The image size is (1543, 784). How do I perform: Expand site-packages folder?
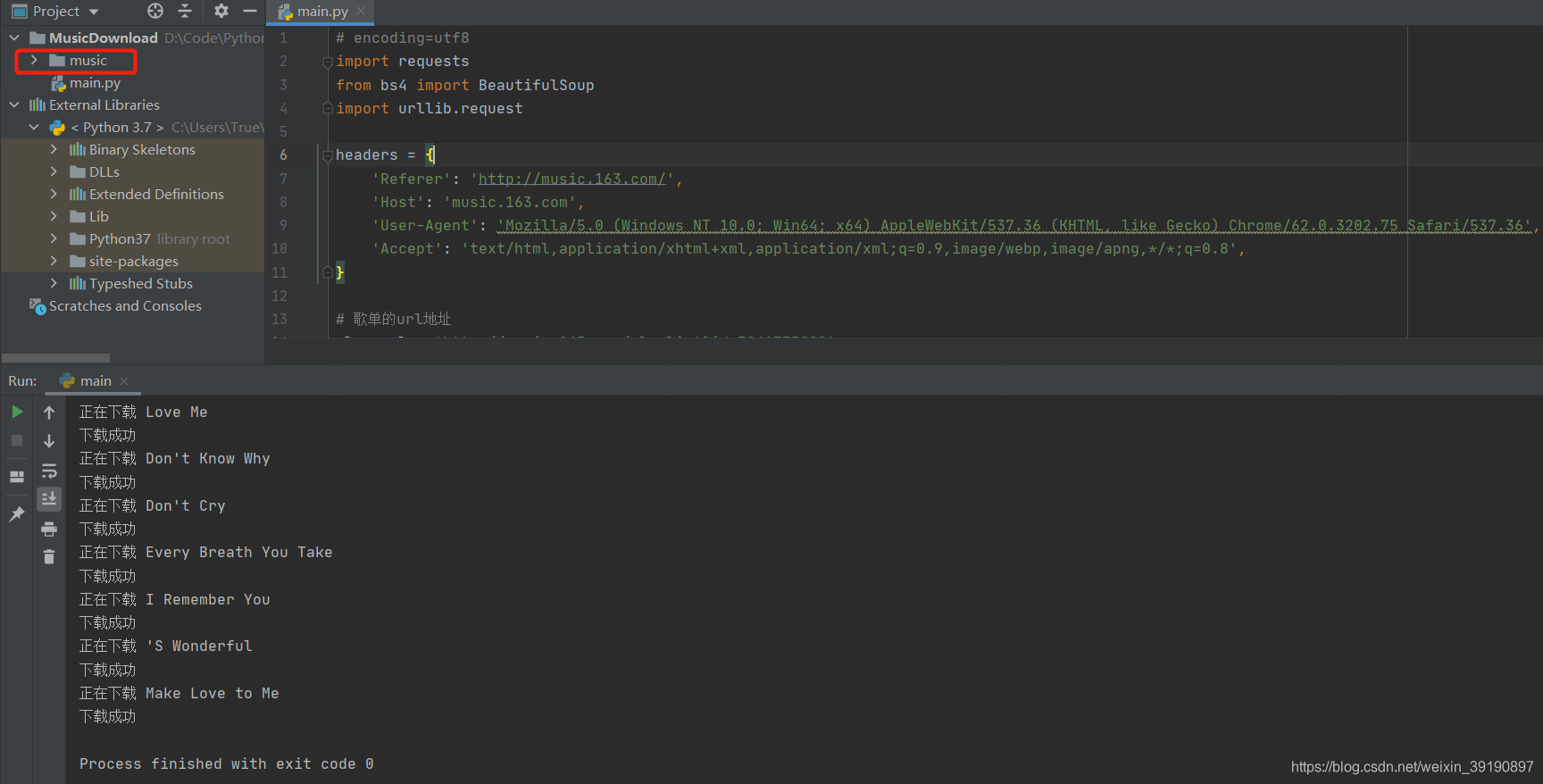coord(54,261)
